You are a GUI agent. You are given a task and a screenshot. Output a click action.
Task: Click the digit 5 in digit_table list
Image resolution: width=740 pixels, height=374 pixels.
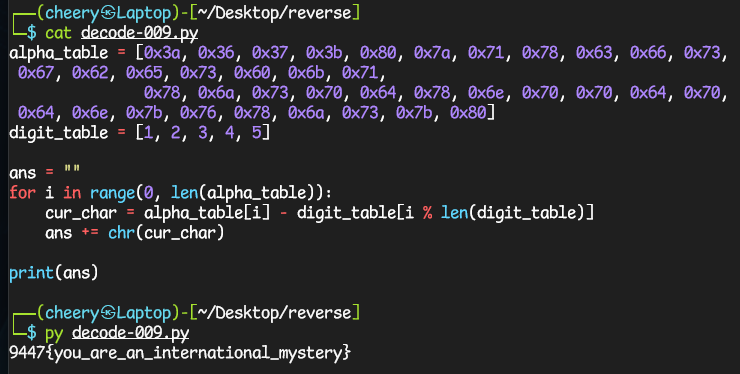257,132
